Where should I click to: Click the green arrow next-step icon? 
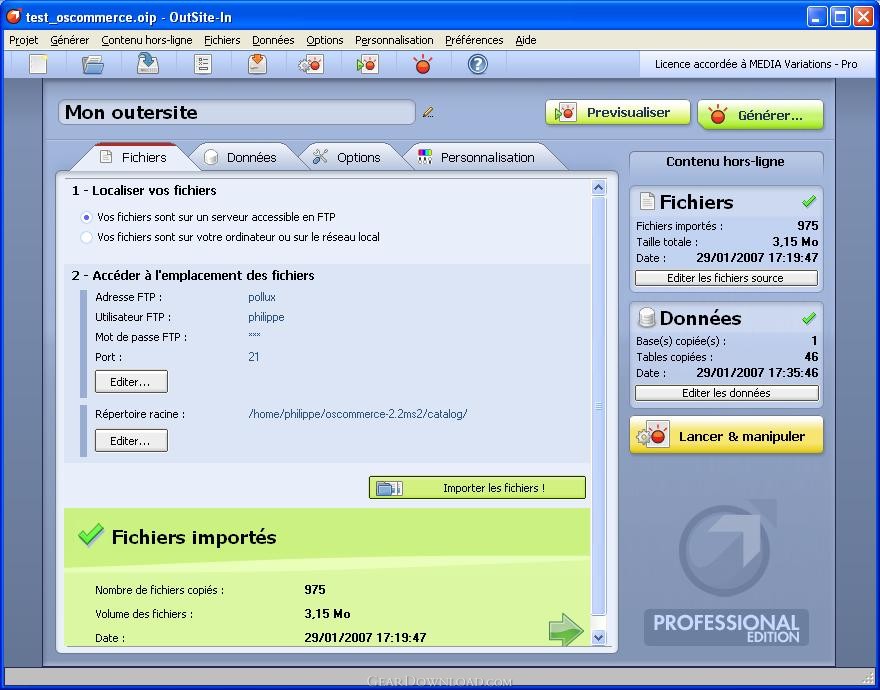tap(566, 629)
